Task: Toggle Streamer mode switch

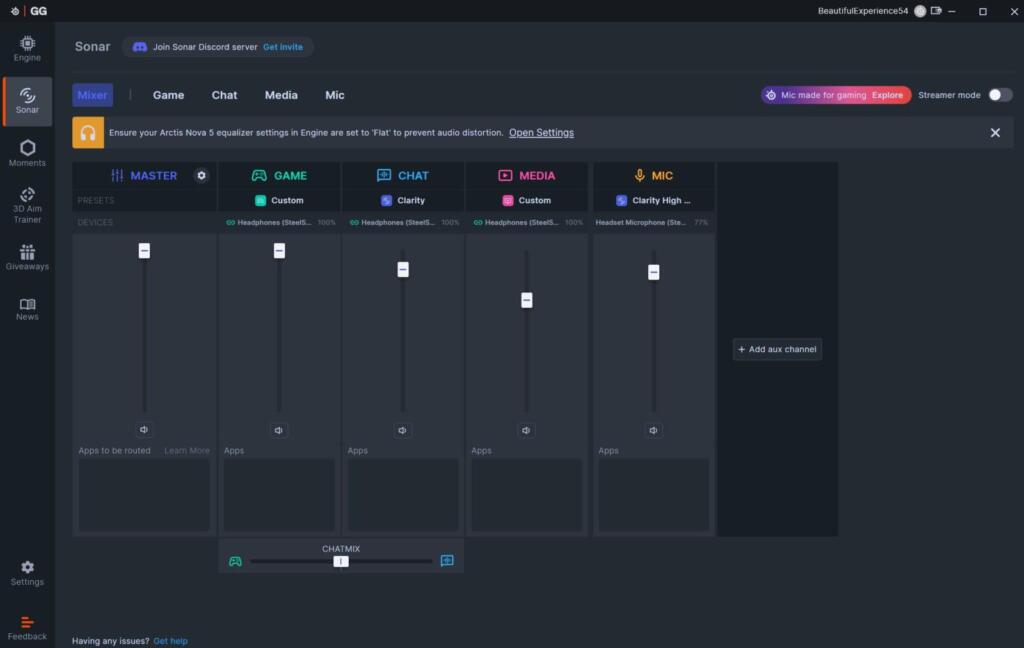Action: (1000, 95)
